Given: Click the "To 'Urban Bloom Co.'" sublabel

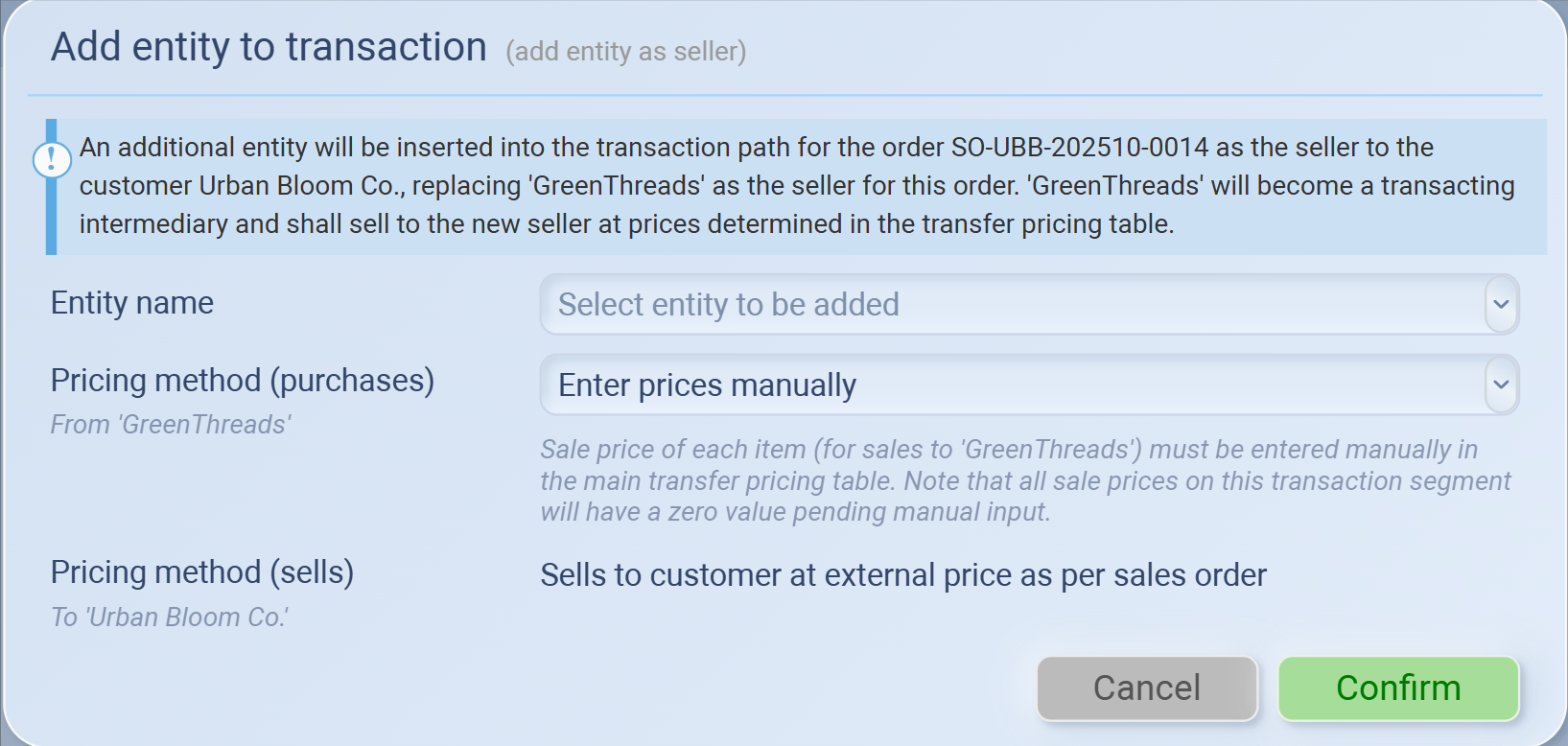Looking at the screenshot, I should pyautogui.click(x=170, y=618).
